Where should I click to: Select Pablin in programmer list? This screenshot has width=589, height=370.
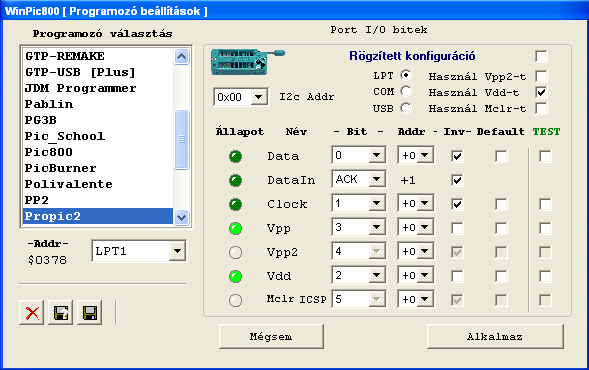pos(98,104)
